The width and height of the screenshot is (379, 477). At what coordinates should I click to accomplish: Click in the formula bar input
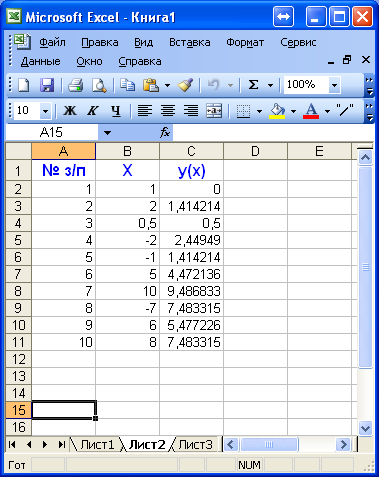tap(273, 132)
